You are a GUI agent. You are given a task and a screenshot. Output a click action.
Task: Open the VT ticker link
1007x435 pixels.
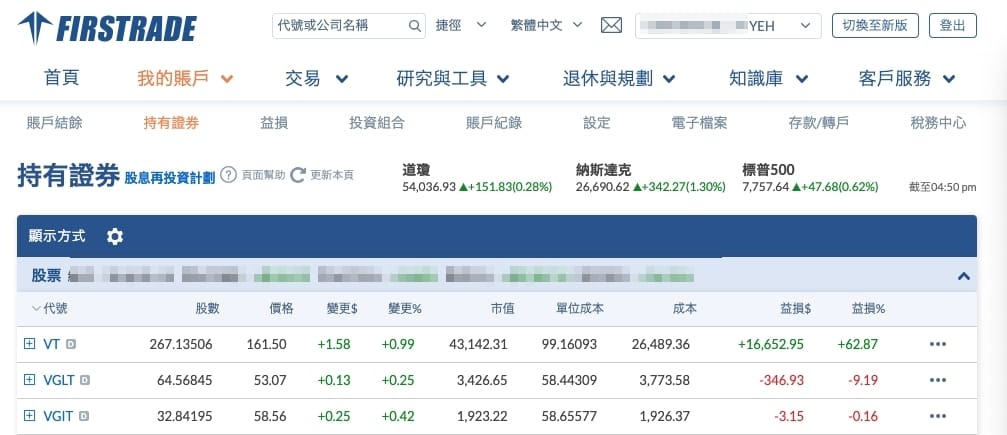[x=51, y=344]
